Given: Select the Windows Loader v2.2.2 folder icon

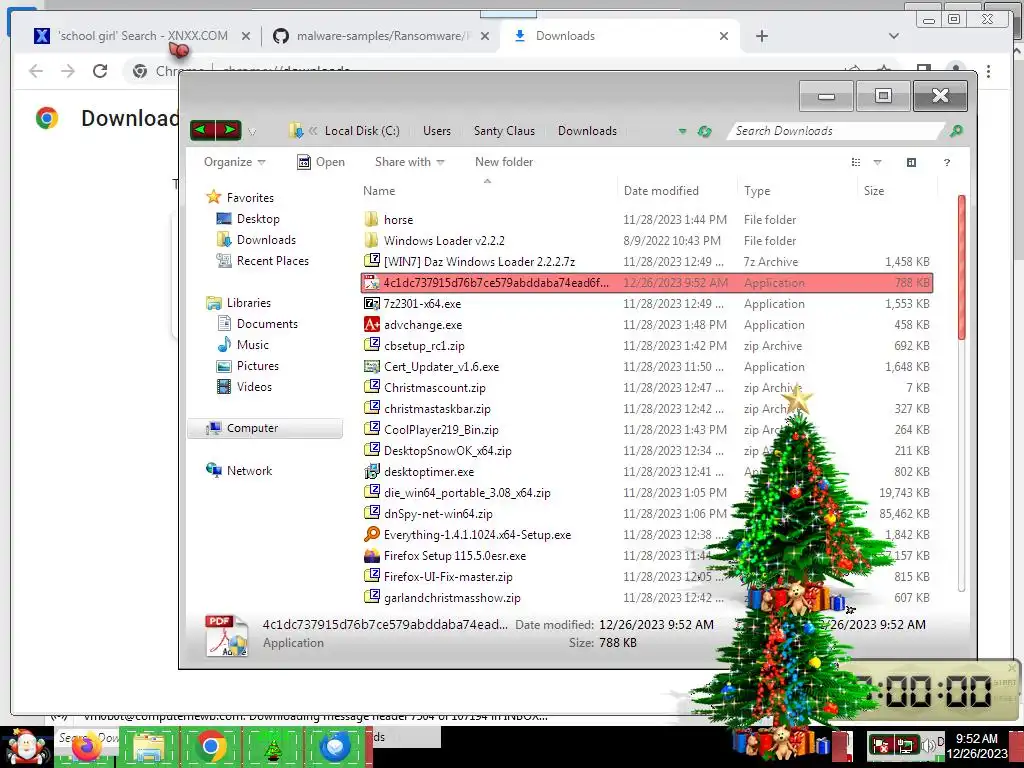Looking at the screenshot, I should [372, 240].
